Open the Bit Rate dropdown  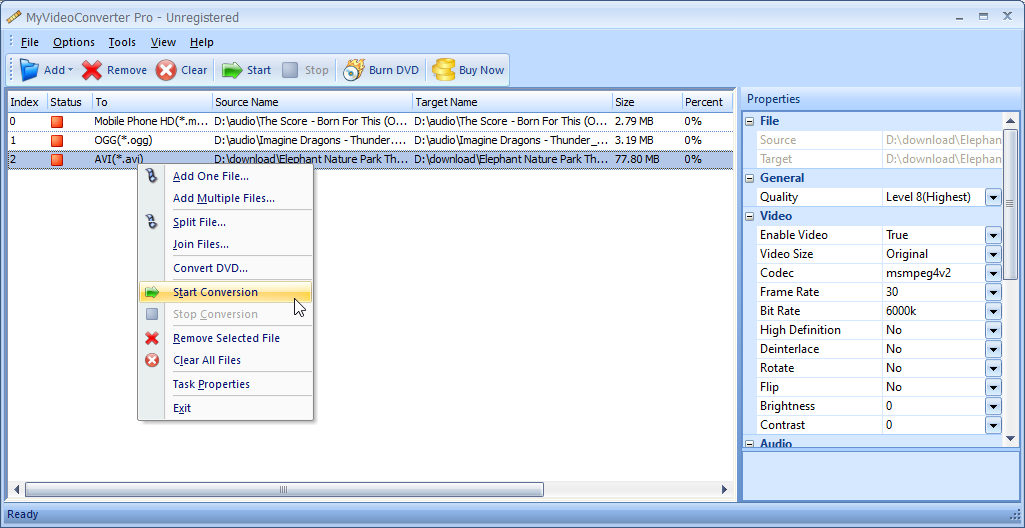pyautogui.click(x=993, y=311)
